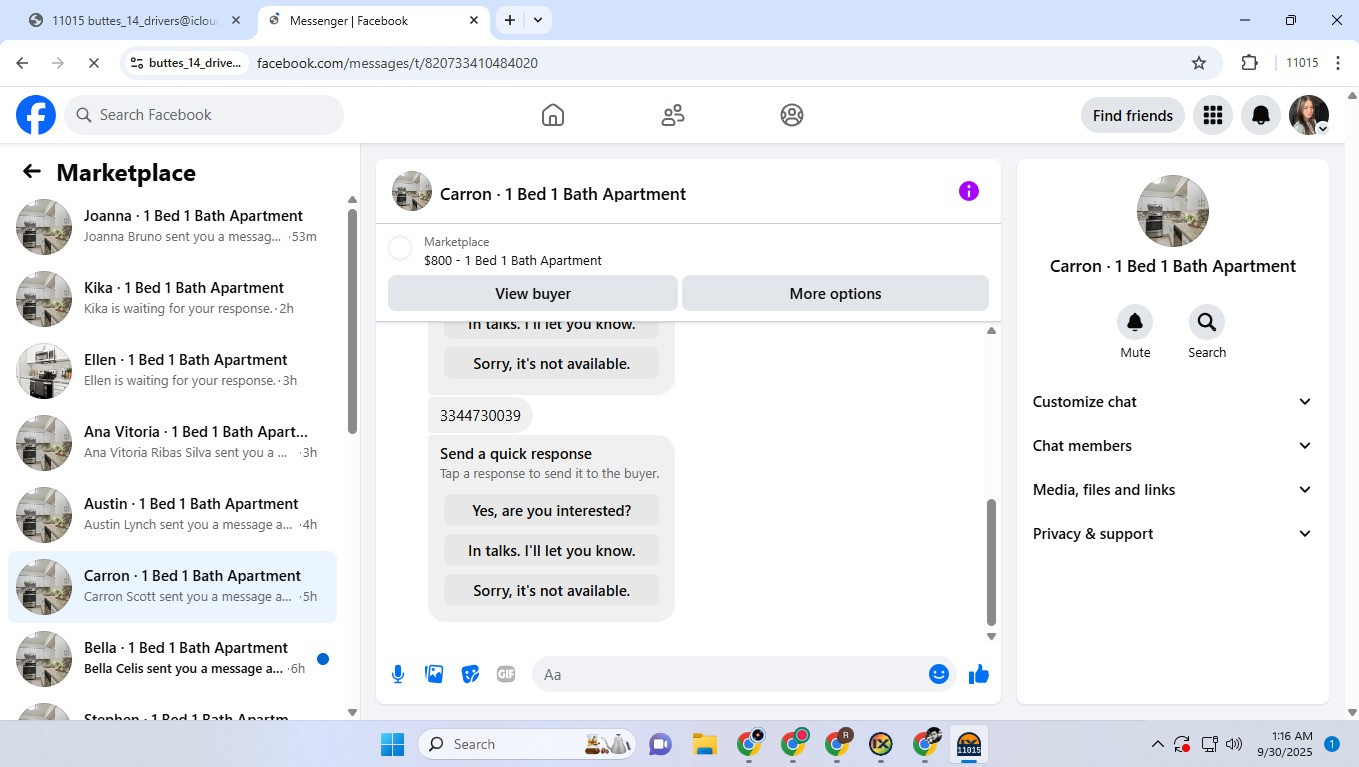
Task: Open the Facebook home logo
Action: tap(36, 115)
